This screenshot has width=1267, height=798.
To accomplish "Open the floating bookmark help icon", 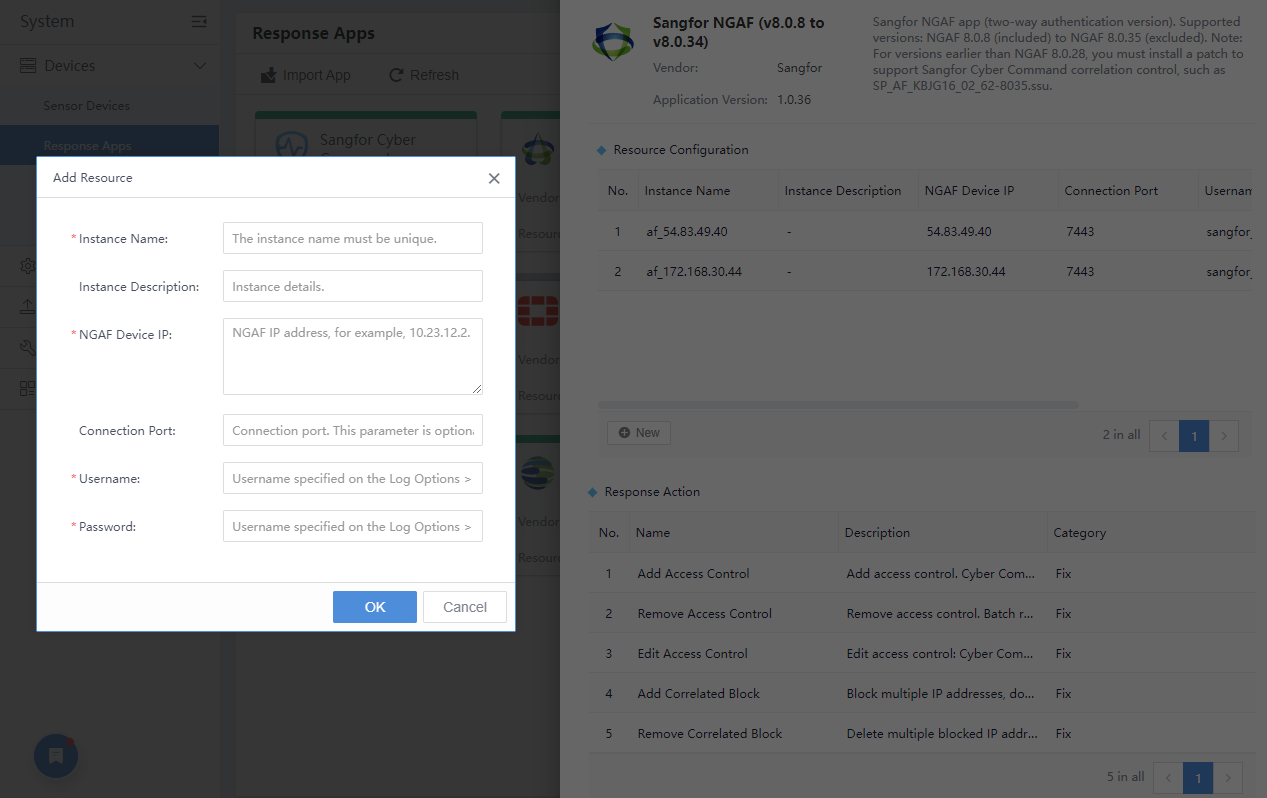I will point(56,756).
